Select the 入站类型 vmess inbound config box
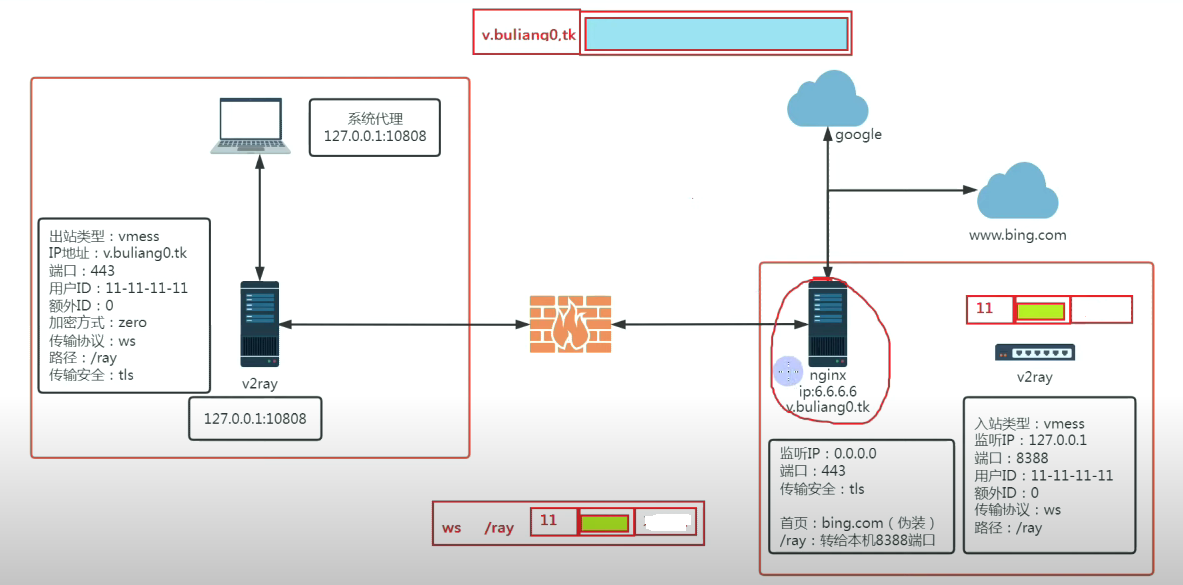This screenshot has height=585, width=1183. [1049, 475]
